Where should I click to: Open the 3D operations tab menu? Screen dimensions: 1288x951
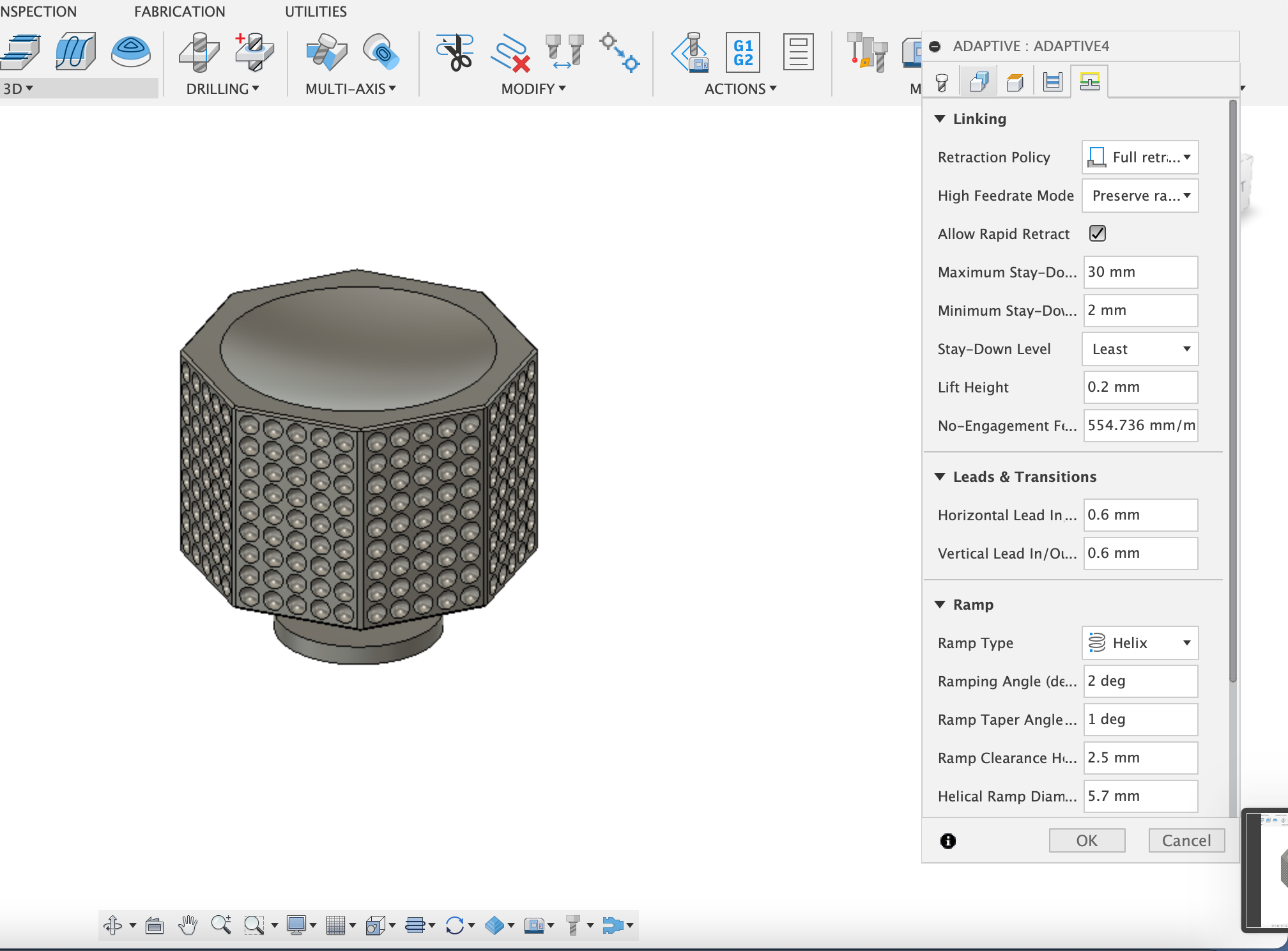point(19,87)
